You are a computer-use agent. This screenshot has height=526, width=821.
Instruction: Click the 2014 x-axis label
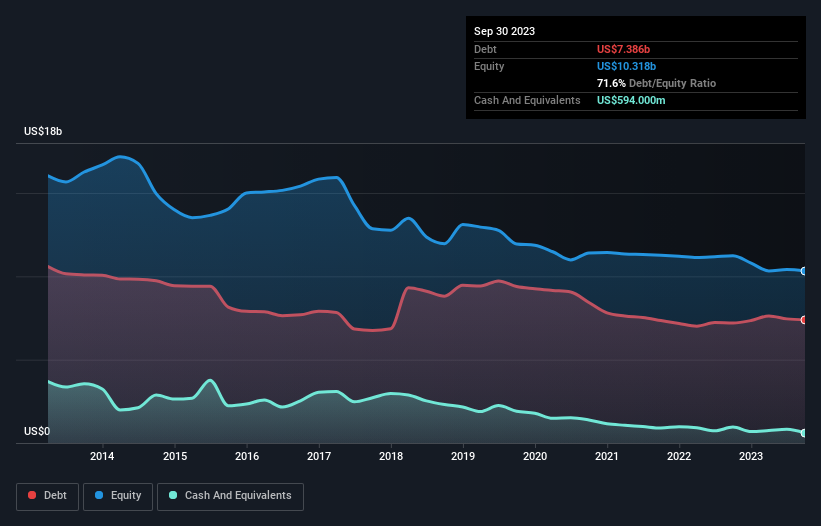pos(102,456)
